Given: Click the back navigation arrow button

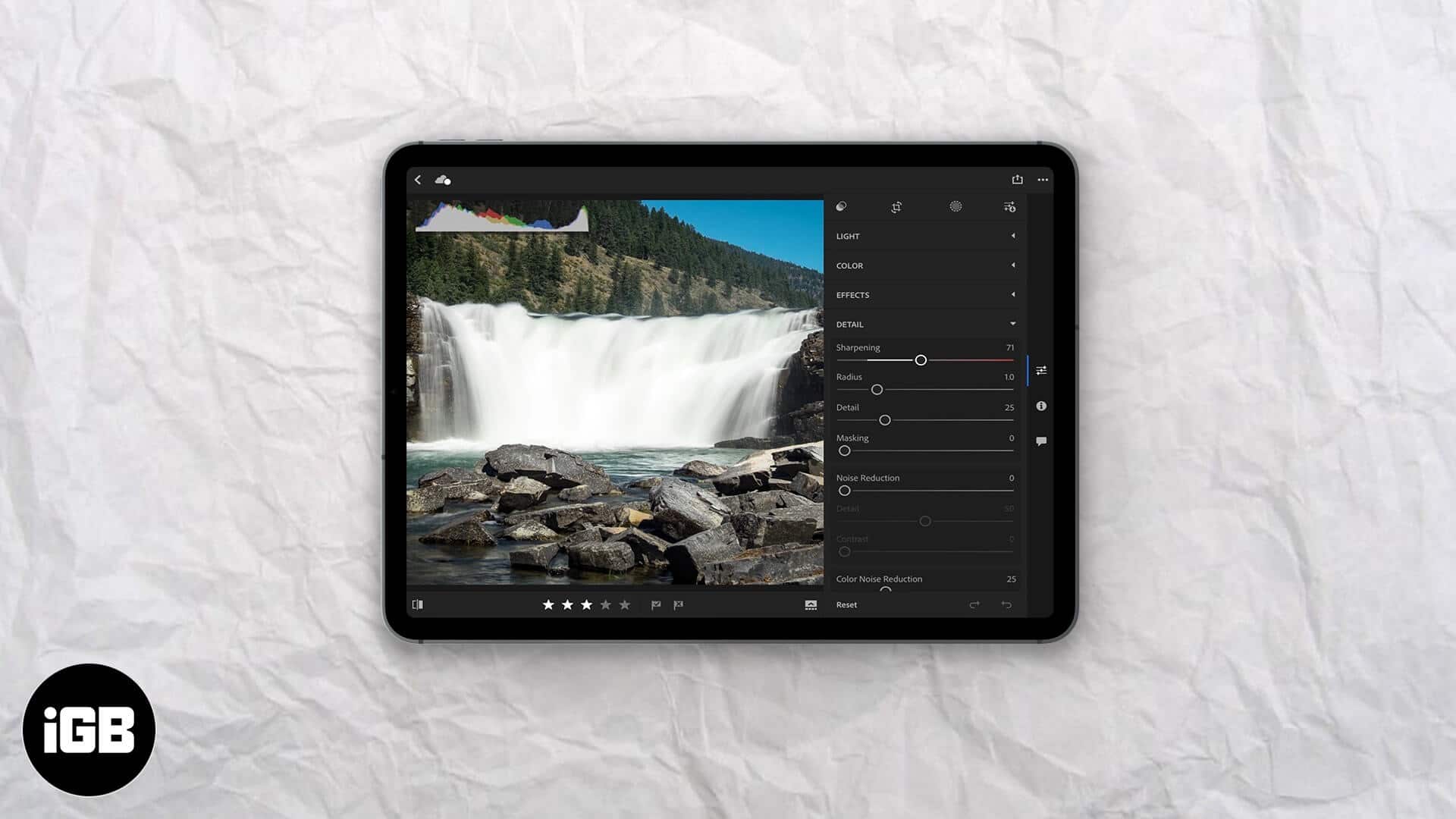Looking at the screenshot, I should pos(418,180).
